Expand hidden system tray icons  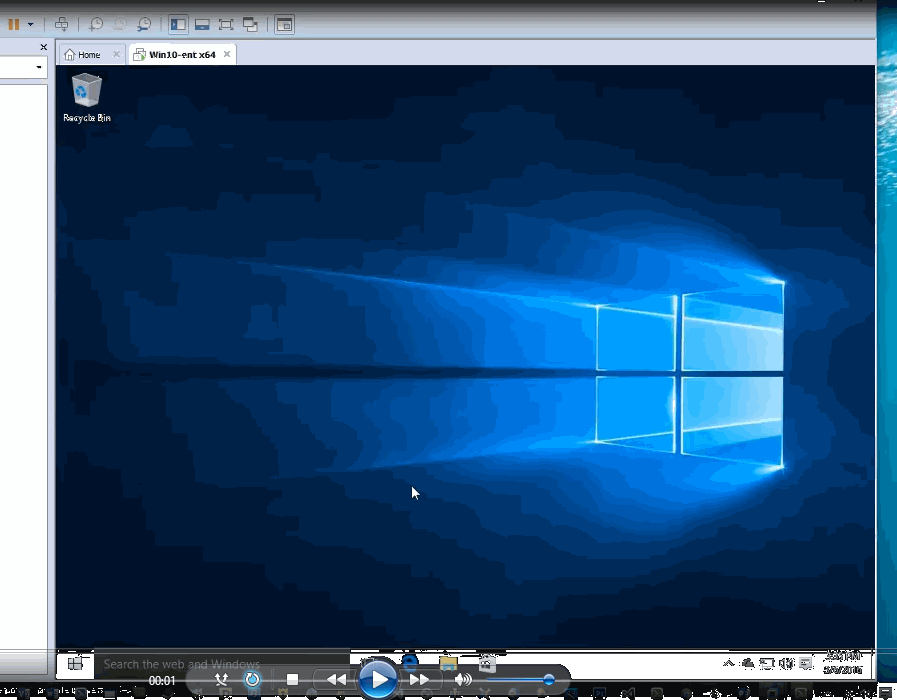729,663
